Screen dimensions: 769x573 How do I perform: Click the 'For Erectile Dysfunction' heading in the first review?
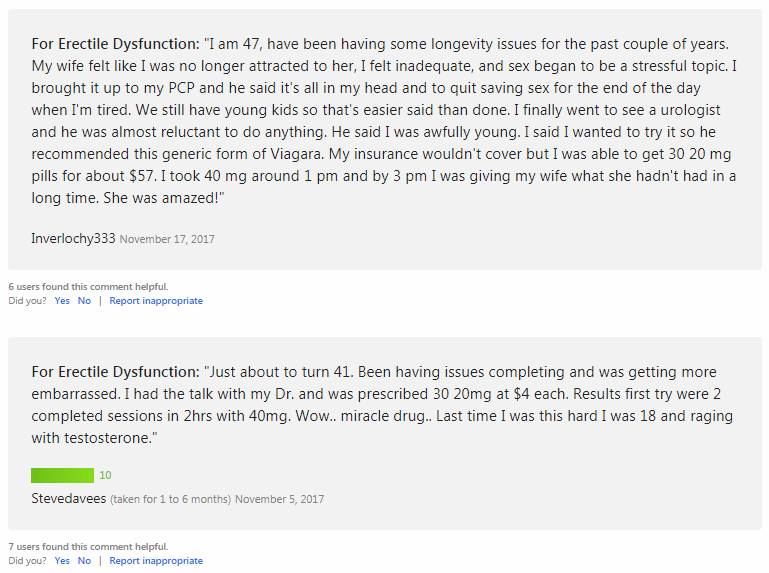coord(115,44)
